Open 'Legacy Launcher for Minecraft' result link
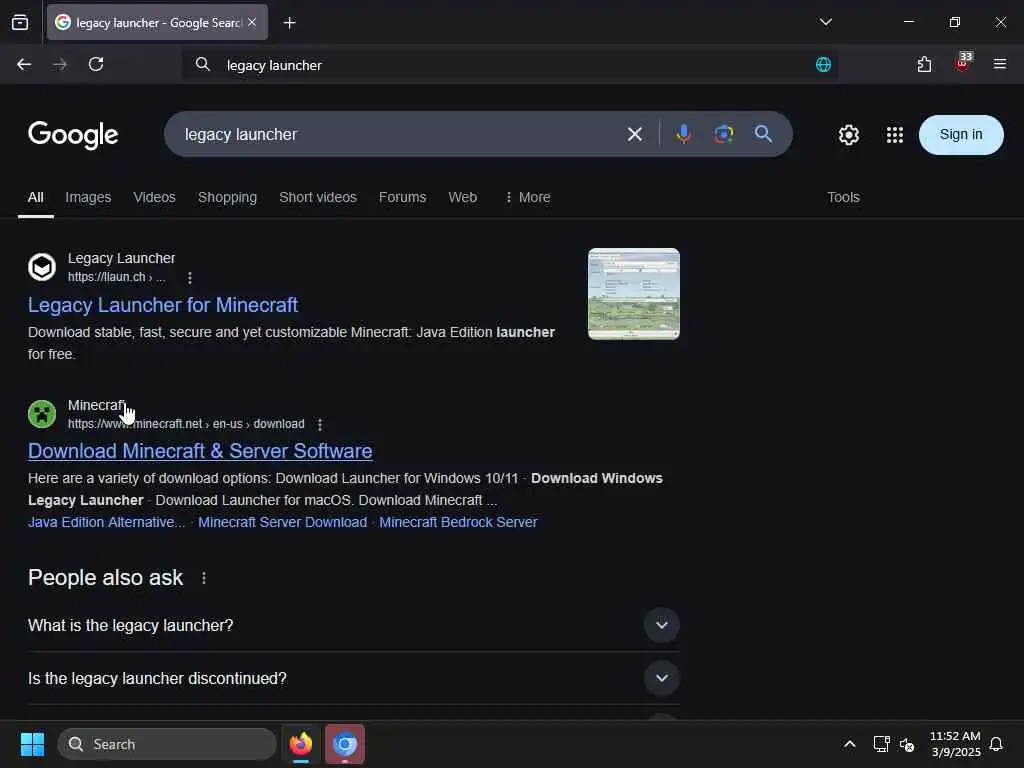This screenshot has height=768, width=1024. tap(163, 305)
